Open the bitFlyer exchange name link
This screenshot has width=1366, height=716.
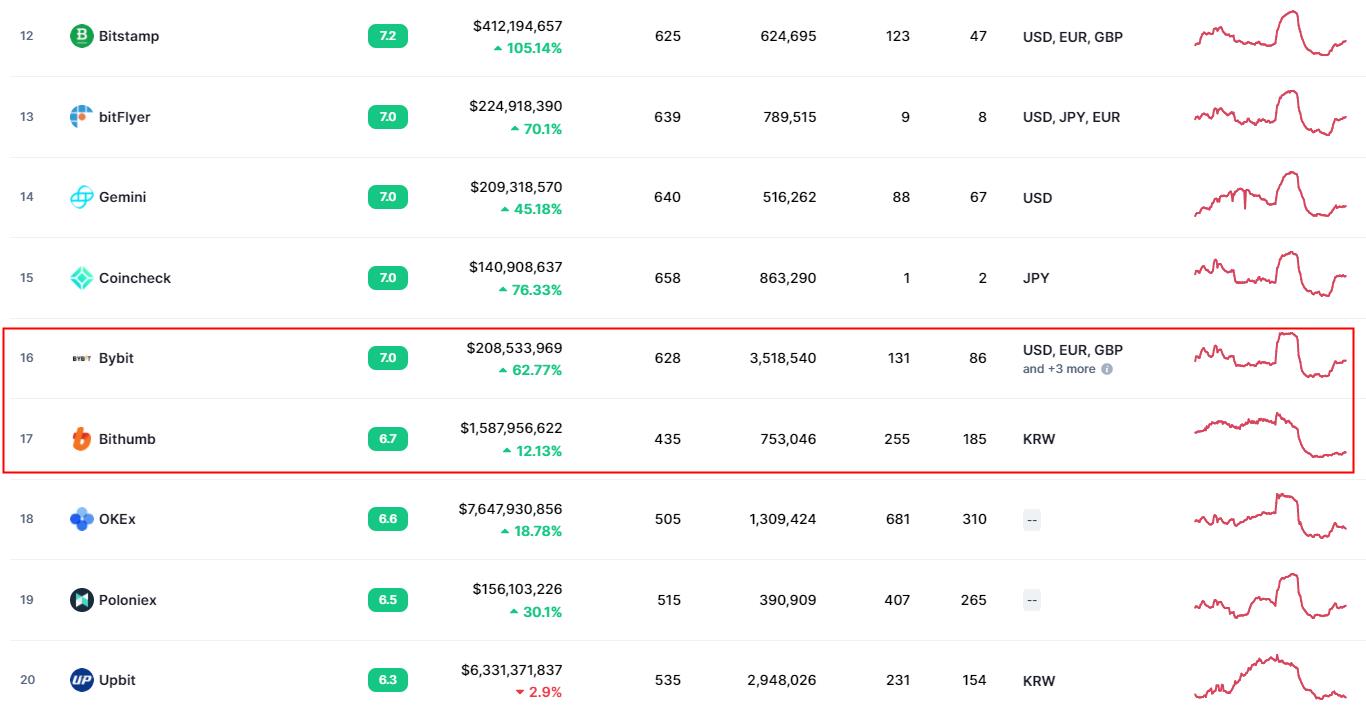coord(125,117)
